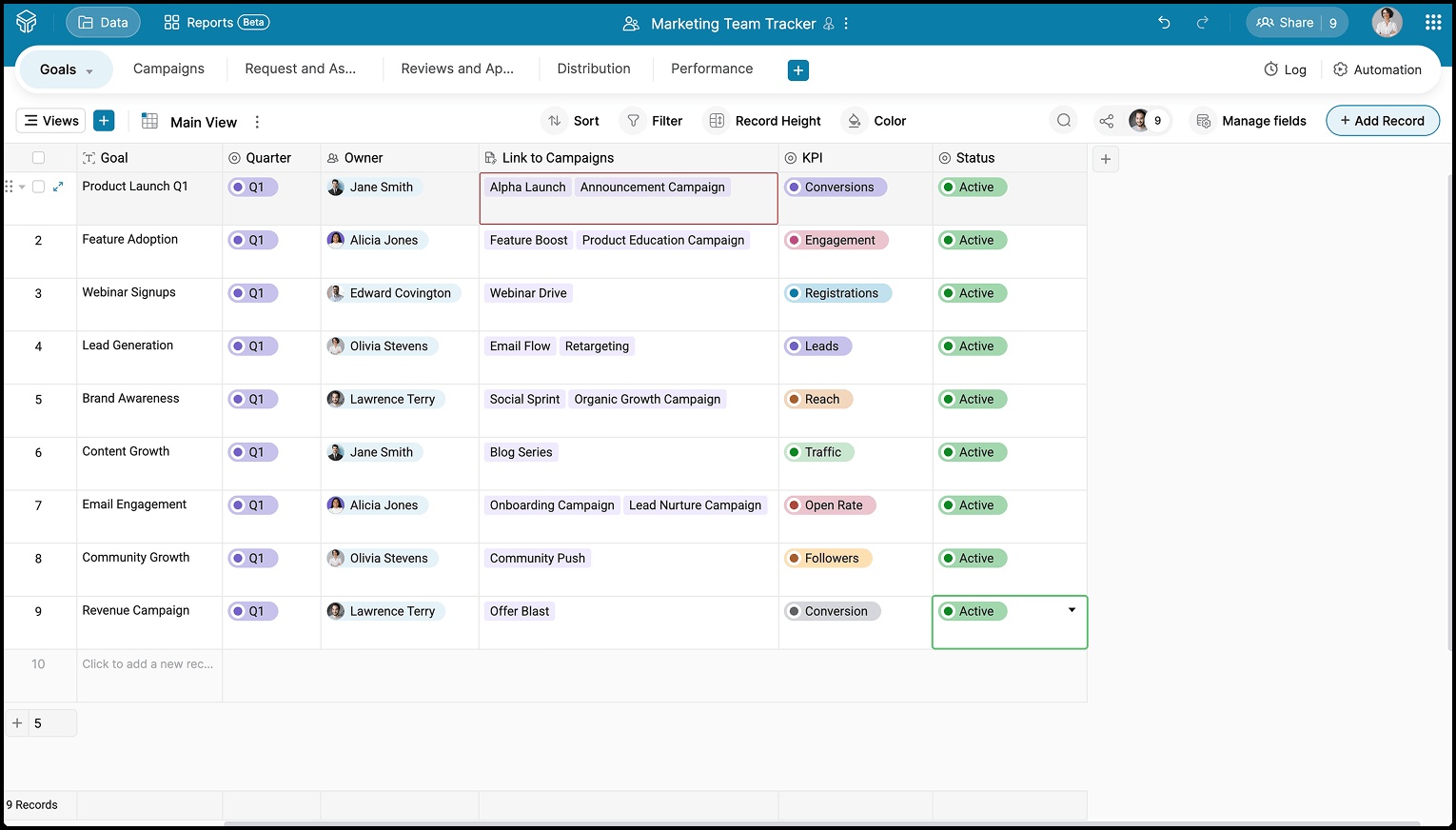Open the search magnifier icon
This screenshot has height=830, width=1456.
click(x=1064, y=121)
